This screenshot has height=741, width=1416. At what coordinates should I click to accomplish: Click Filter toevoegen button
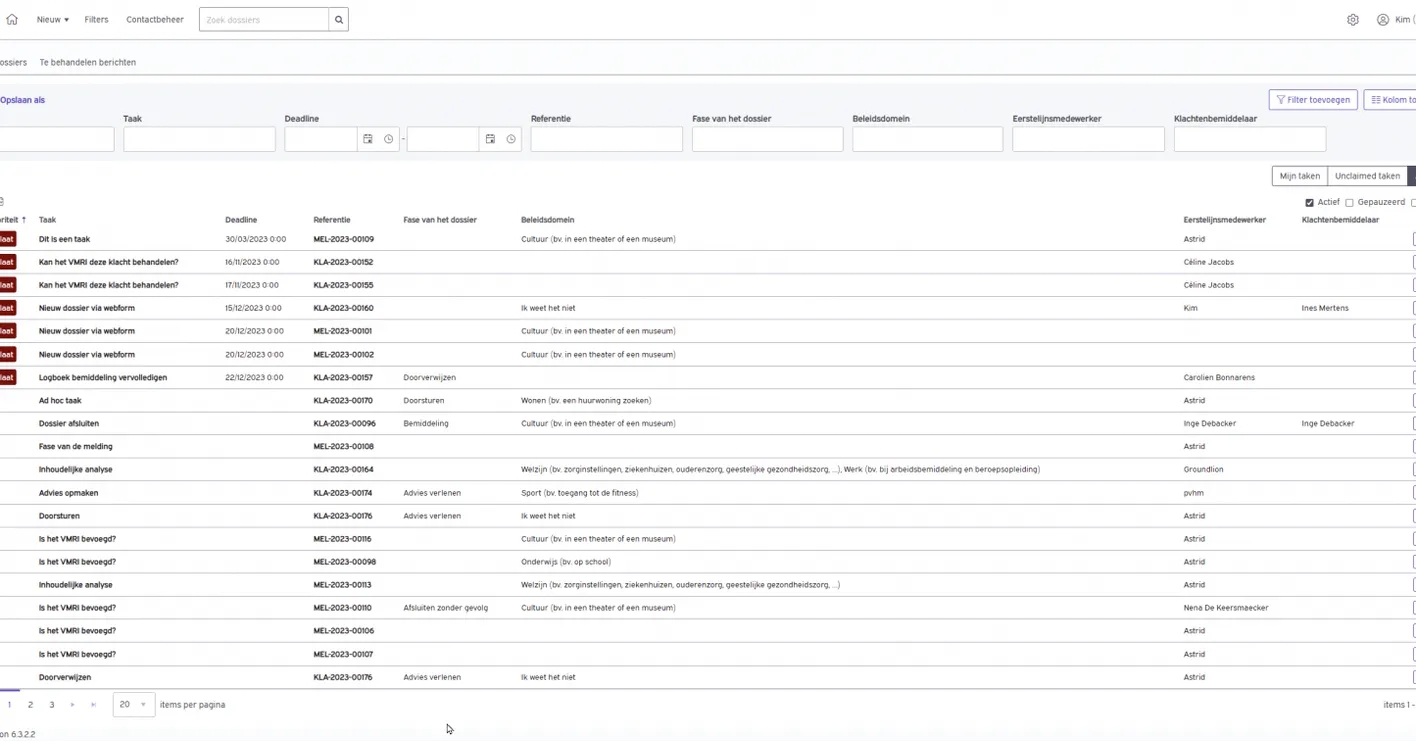click(1313, 100)
